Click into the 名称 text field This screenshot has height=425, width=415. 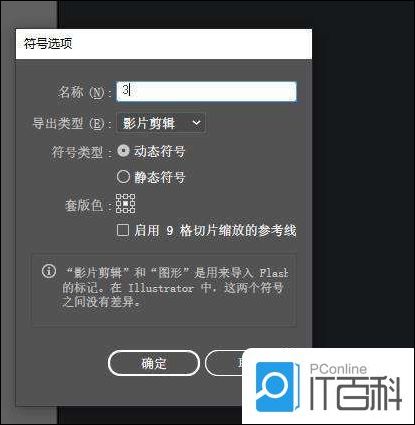point(206,91)
